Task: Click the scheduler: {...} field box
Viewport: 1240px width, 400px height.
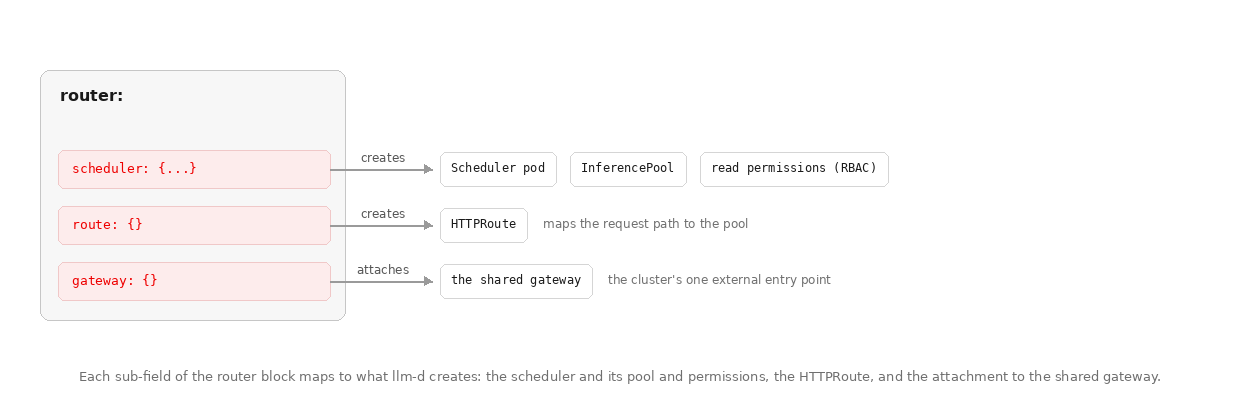Action: click(x=194, y=169)
